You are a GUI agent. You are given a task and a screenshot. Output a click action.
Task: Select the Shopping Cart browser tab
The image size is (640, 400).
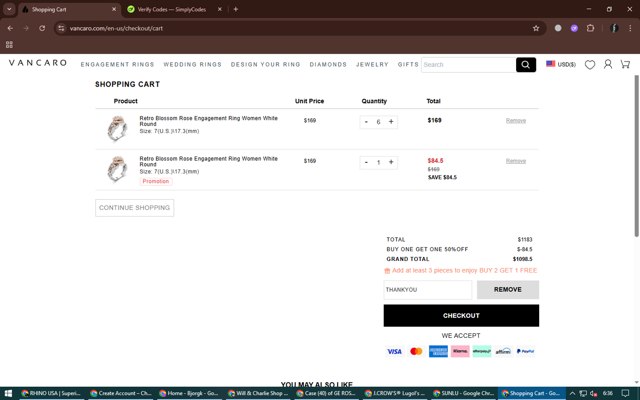[67, 9]
